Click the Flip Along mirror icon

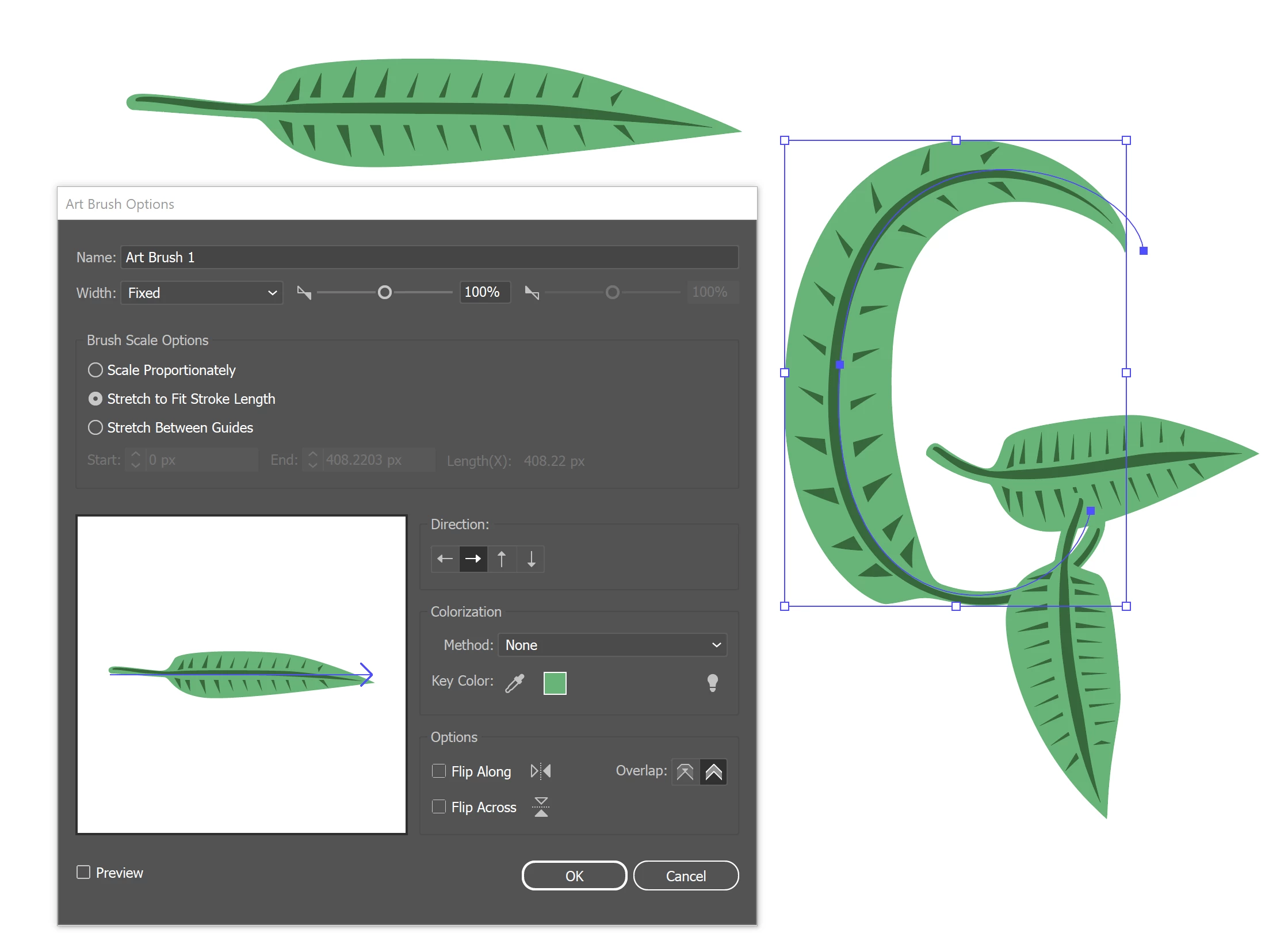[540, 771]
